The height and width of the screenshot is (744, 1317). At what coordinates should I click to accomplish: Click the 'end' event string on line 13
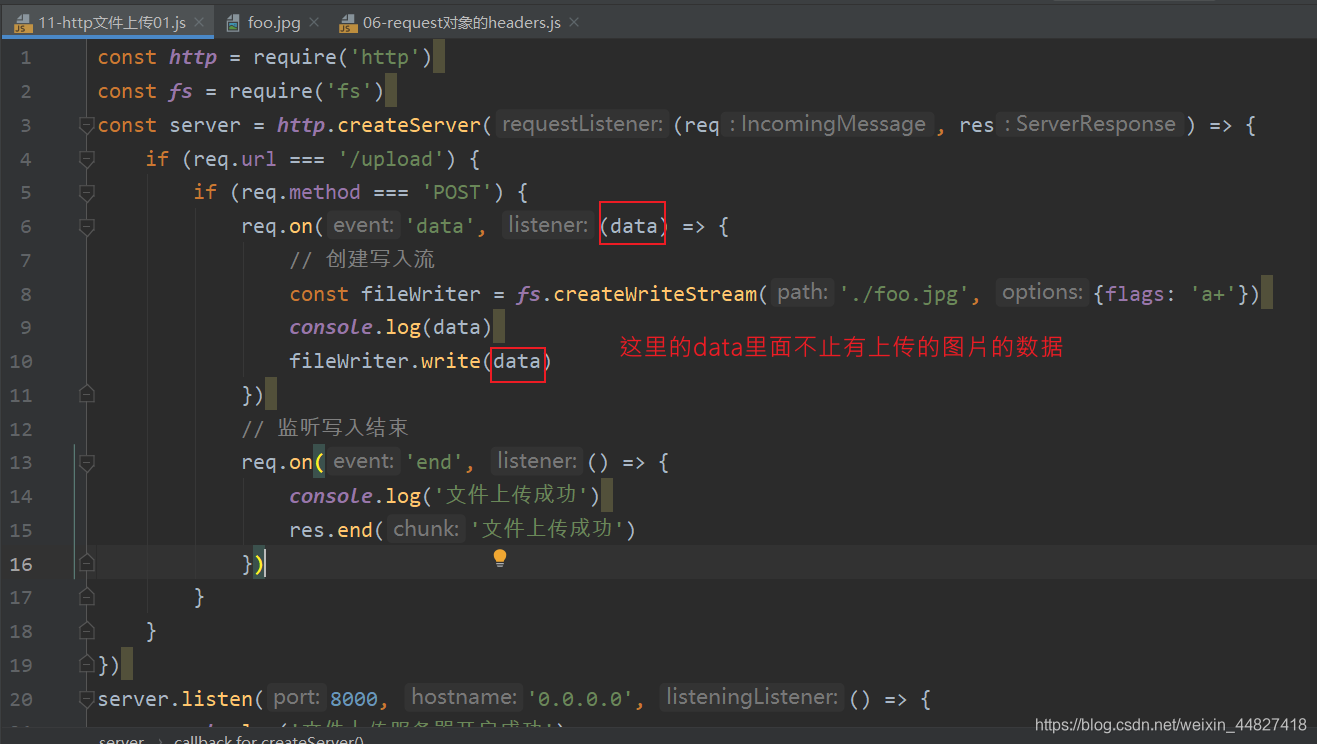click(434, 462)
